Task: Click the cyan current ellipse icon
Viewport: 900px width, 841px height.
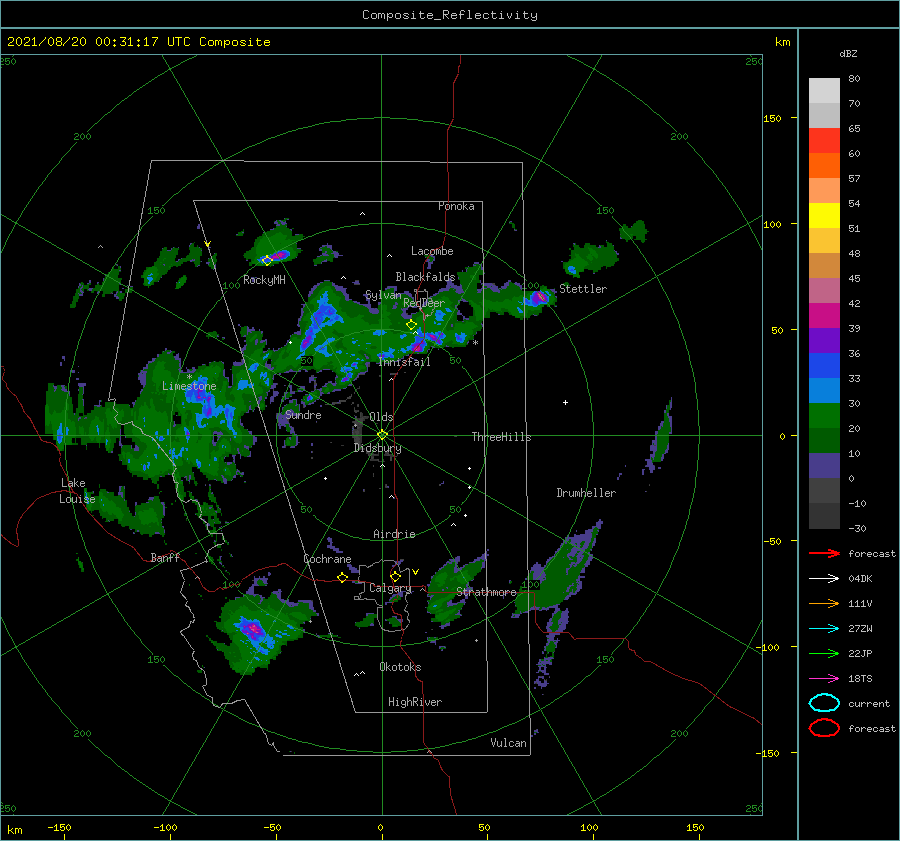Action: click(x=824, y=703)
